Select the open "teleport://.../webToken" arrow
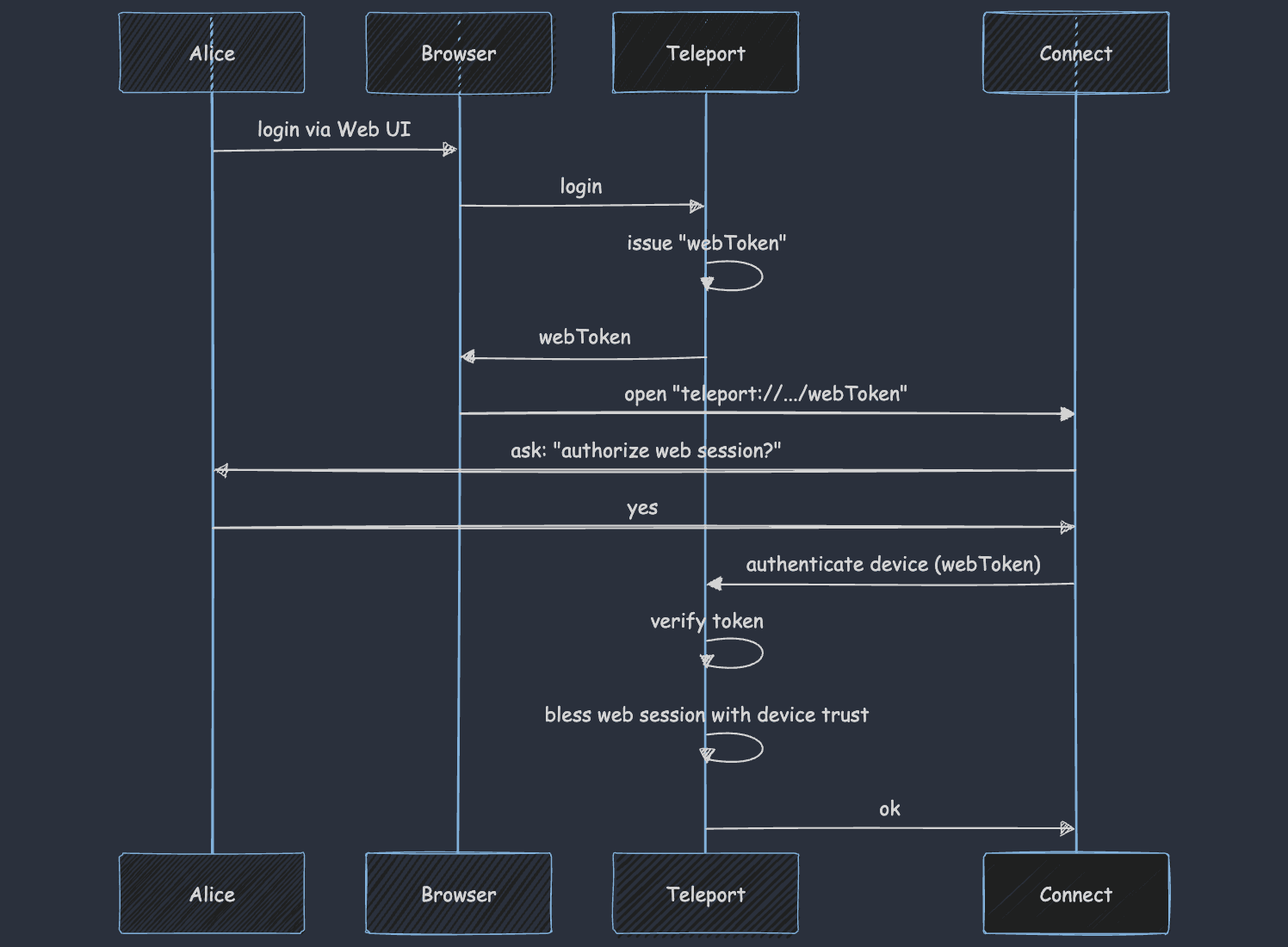Viewport: 1288px width, 947px height. [766, 412]
